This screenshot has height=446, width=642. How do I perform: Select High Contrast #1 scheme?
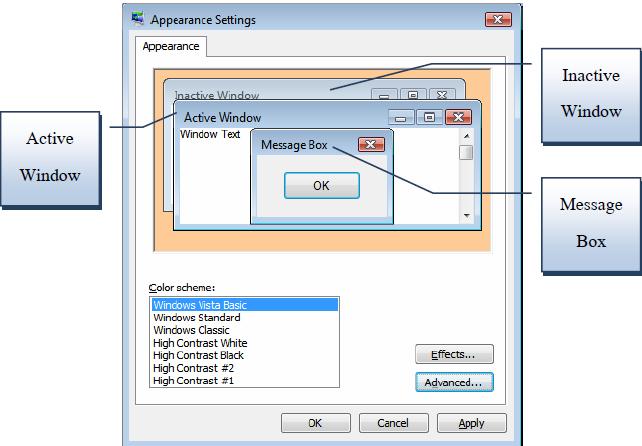click(x=244, y=380)
